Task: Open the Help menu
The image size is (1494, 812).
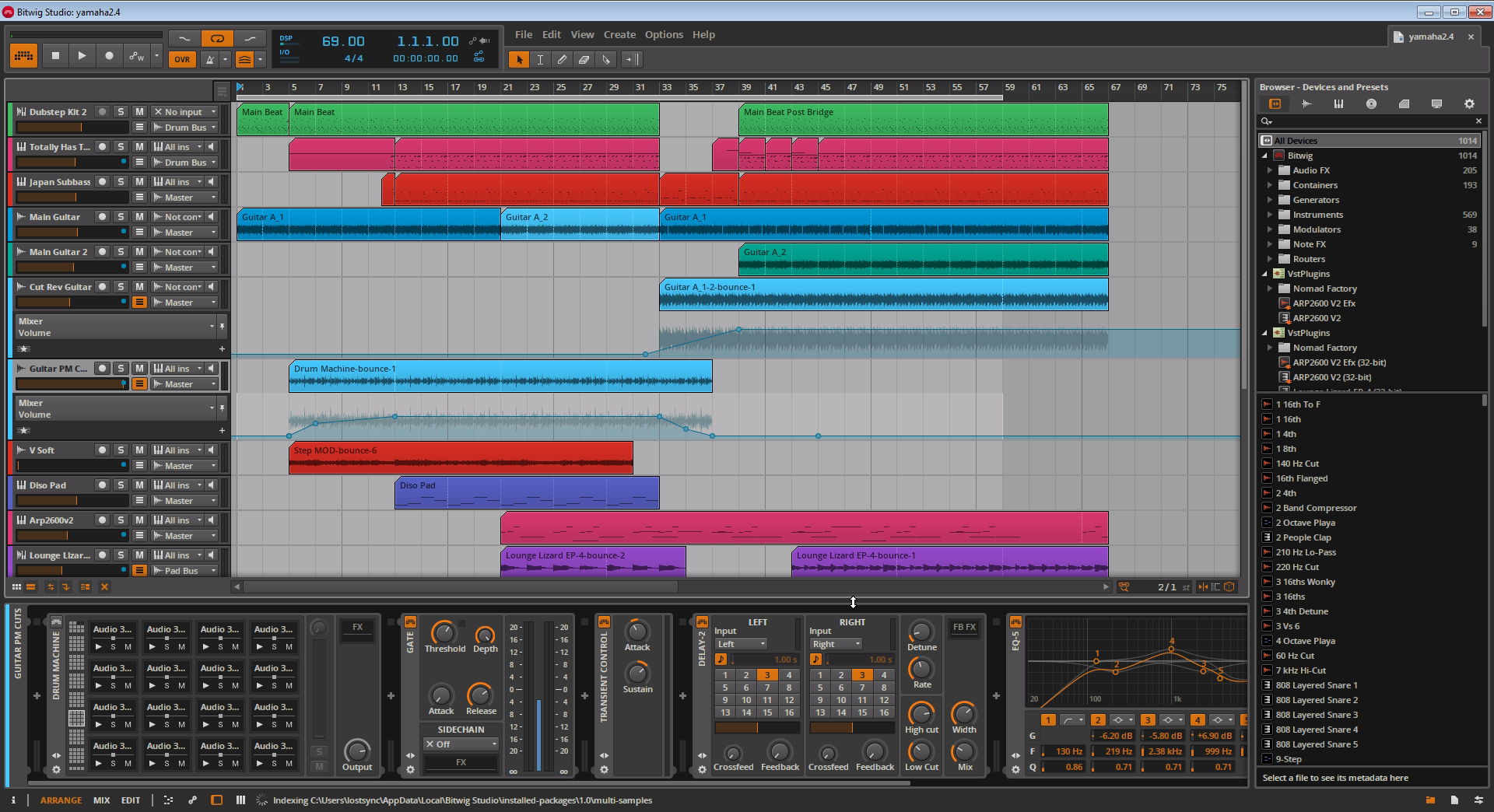Action: (703, 34)
